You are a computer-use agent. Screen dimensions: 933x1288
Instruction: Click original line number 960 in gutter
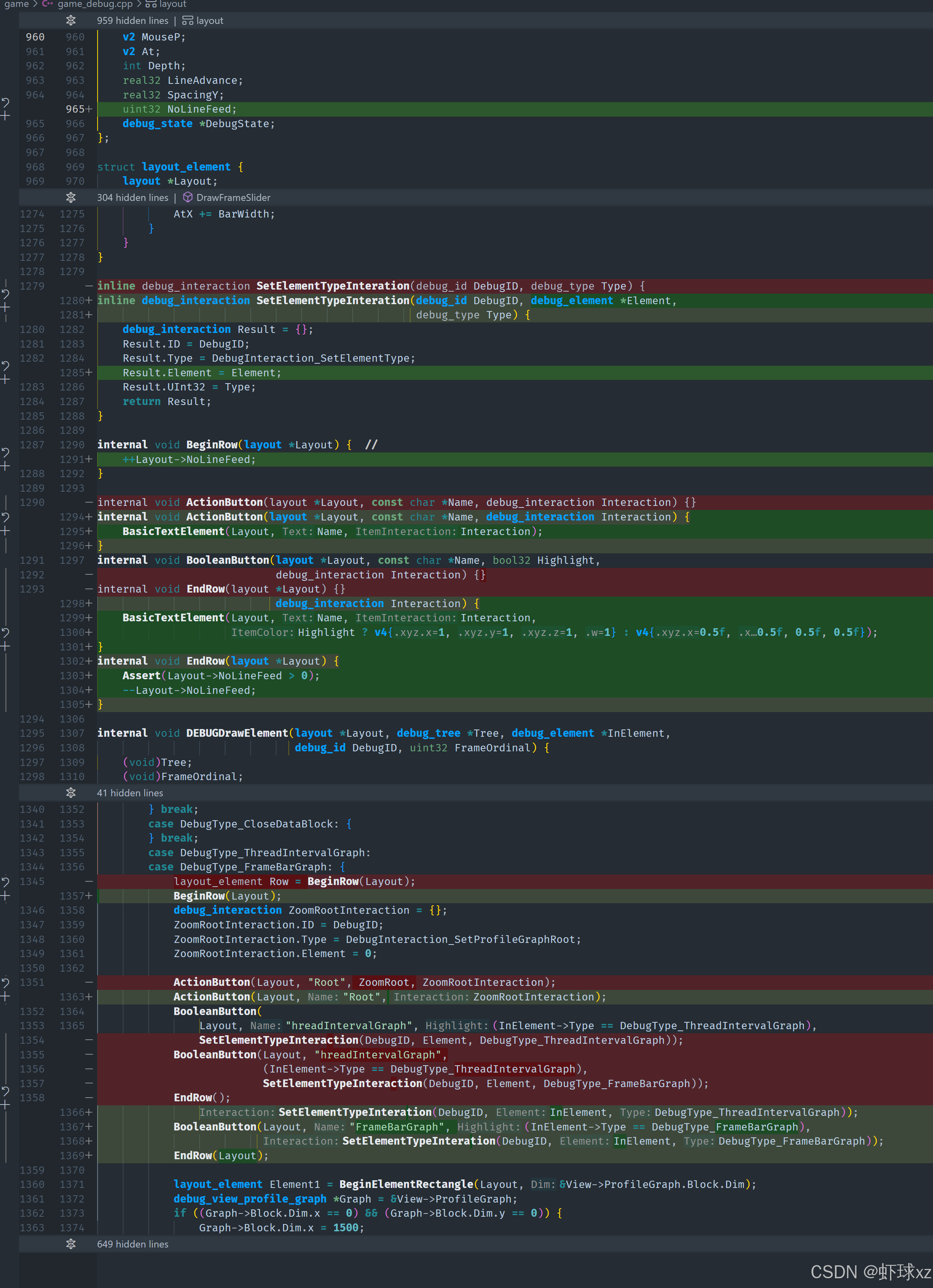point(35,37)
